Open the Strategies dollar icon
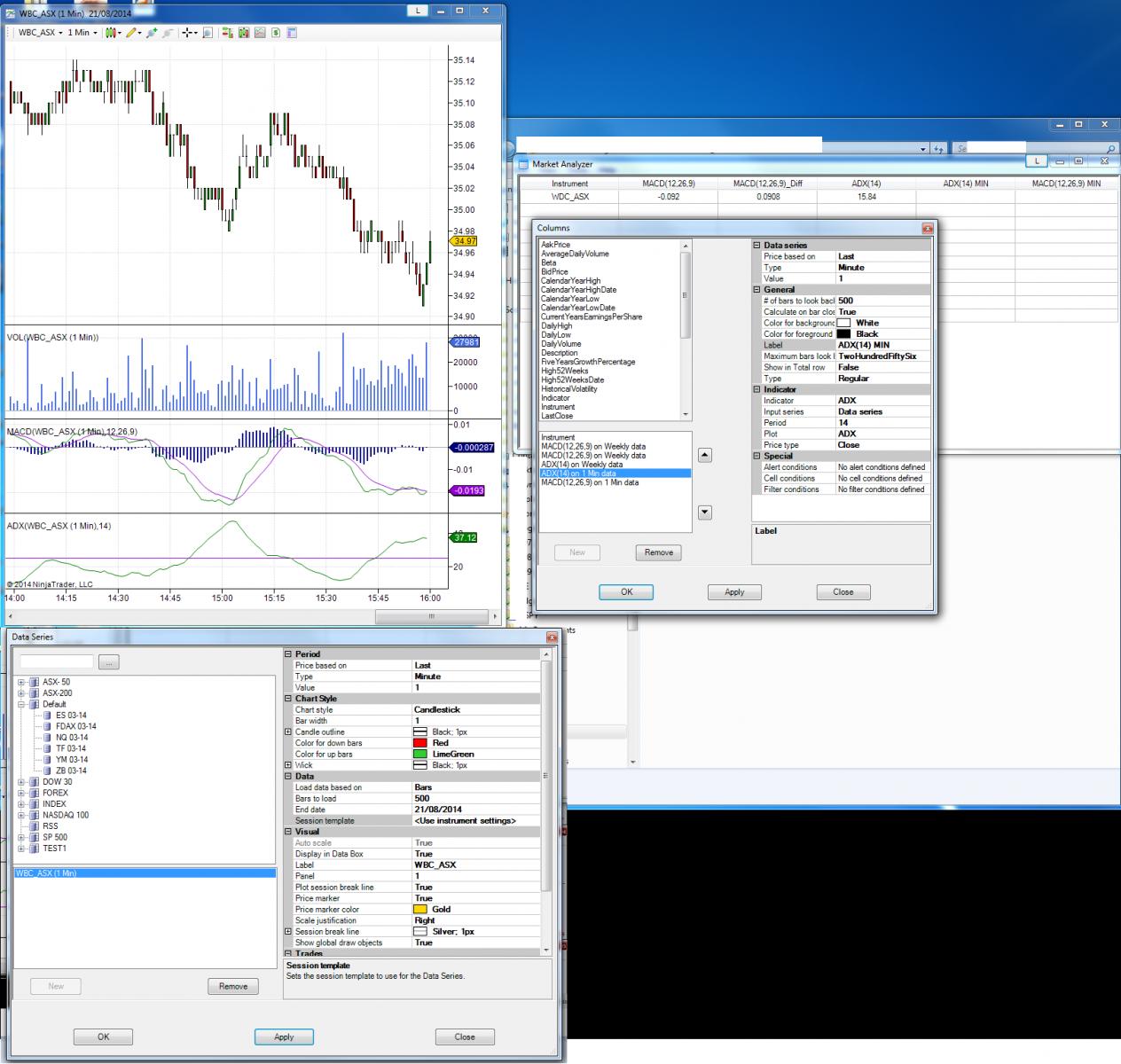 click(x=276, y=33)
